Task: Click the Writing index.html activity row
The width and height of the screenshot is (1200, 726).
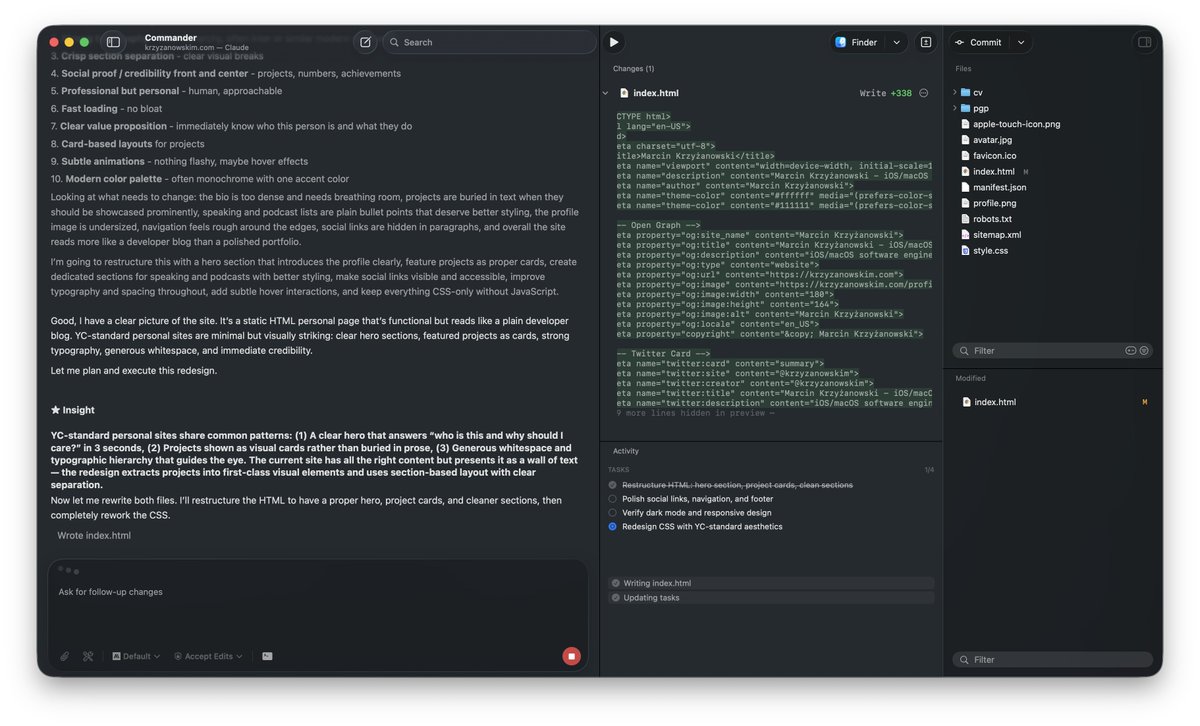Action: 771,583
